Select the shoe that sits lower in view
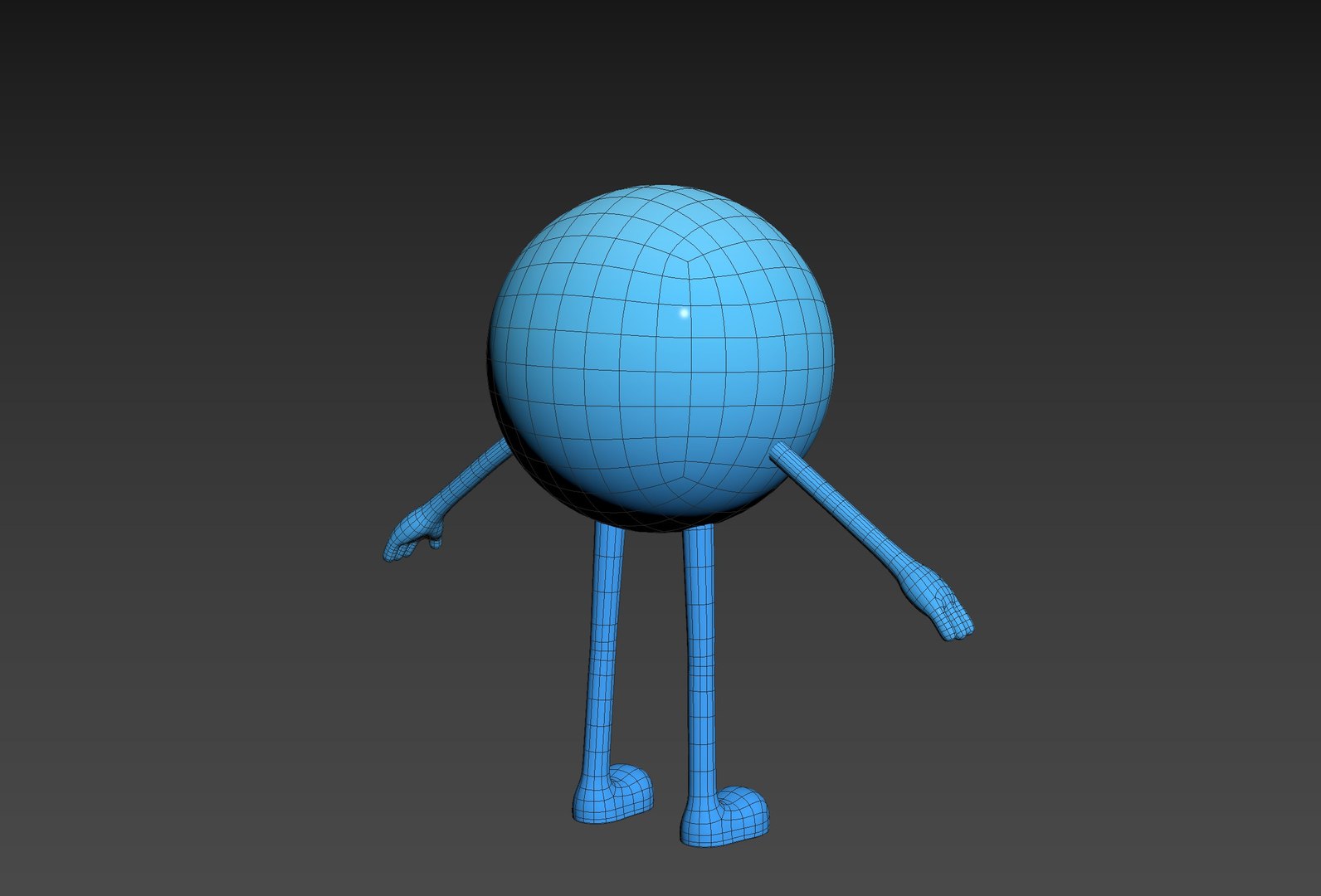1321x896 pixels. click(x=726, y=816)
